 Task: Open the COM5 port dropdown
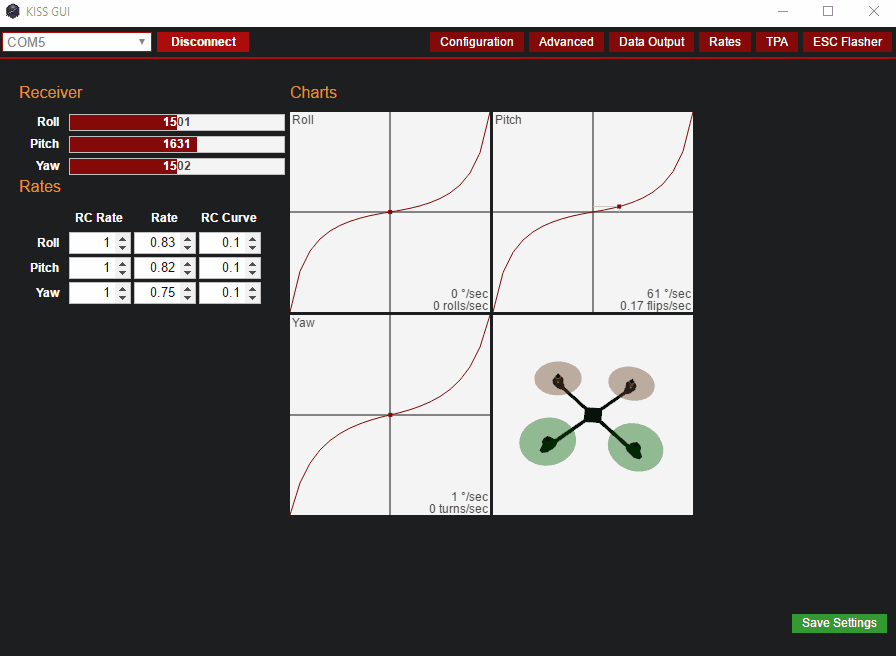point(77,42)
